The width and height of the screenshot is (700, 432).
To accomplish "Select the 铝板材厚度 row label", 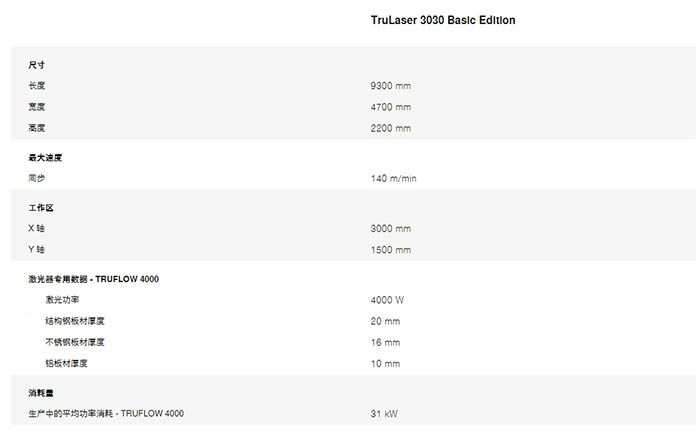I will point(67,363).
